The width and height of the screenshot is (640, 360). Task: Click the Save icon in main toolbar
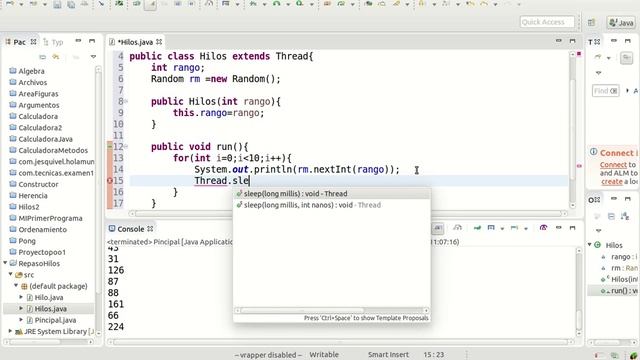coord(57,4)
